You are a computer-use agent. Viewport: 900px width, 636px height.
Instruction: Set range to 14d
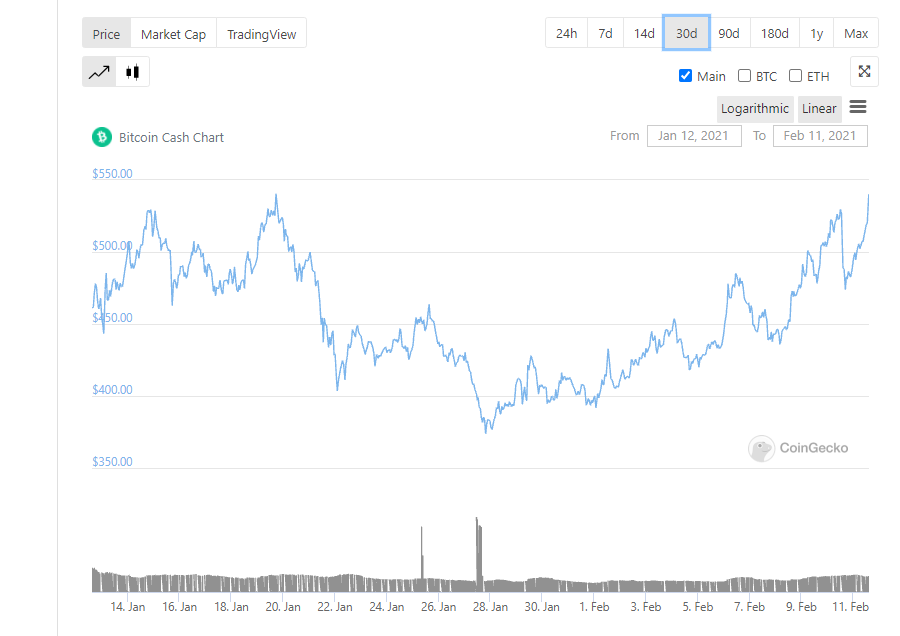click(644, 33)
